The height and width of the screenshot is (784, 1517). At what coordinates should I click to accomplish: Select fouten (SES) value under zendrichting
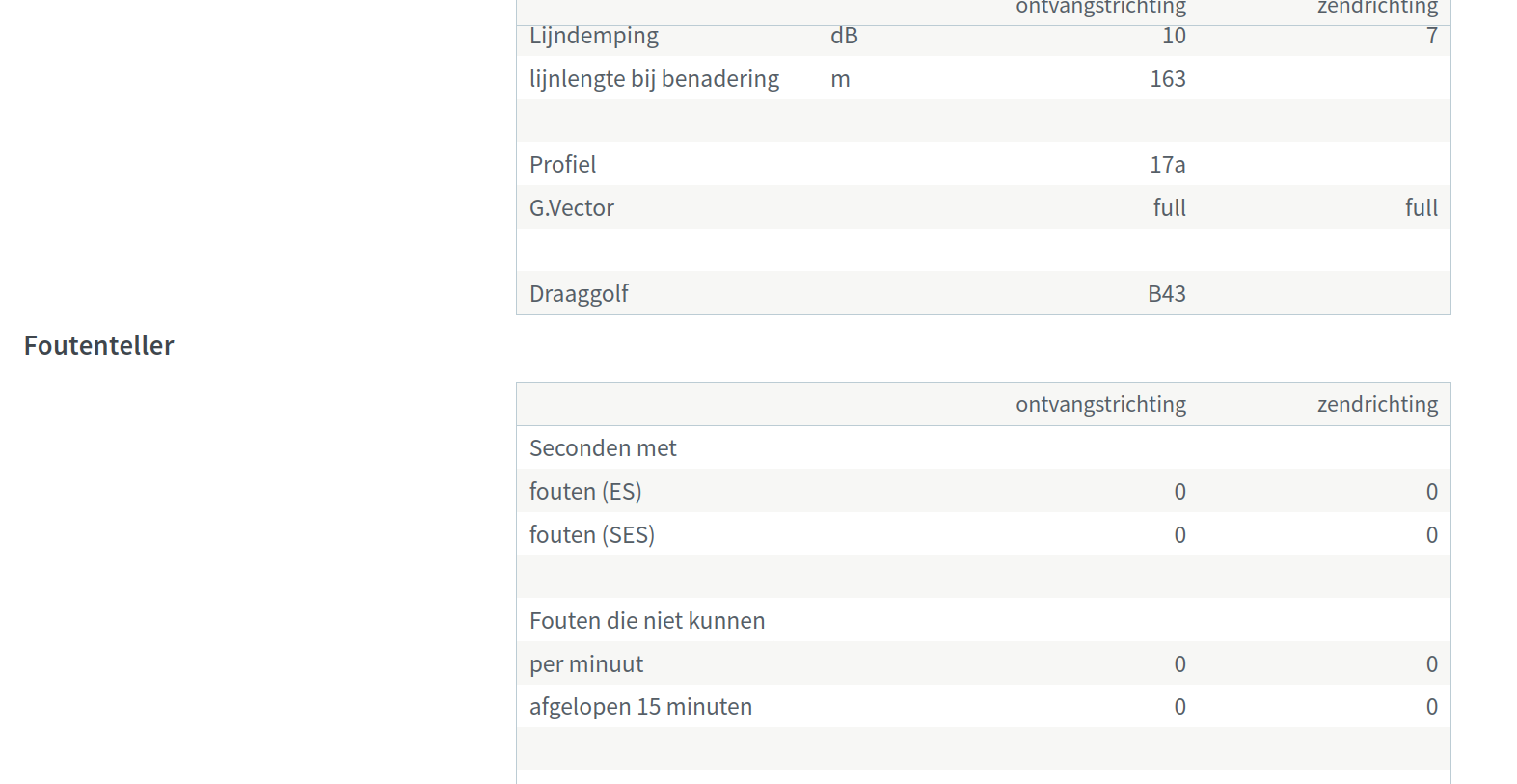[x=1431, y=535]
